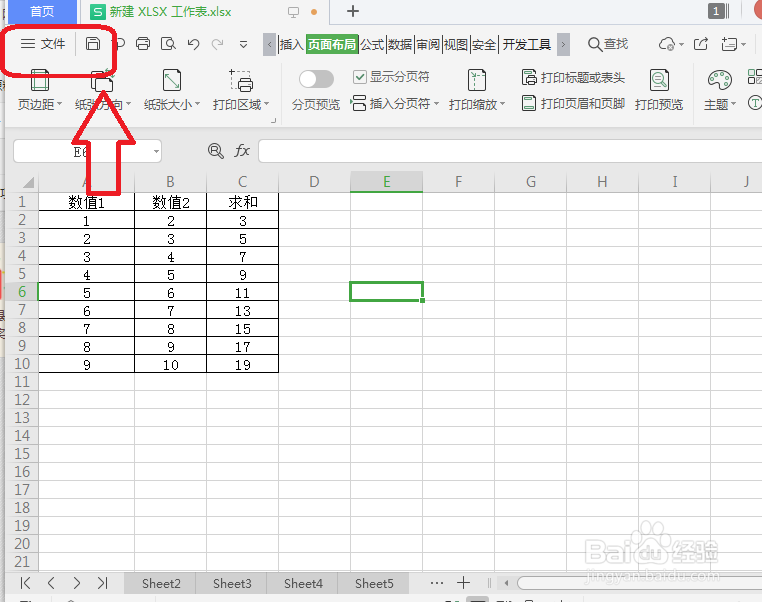Open the 文件 menu
The width and height of the screenshot is (762, 602).
(x=43, y=44)
